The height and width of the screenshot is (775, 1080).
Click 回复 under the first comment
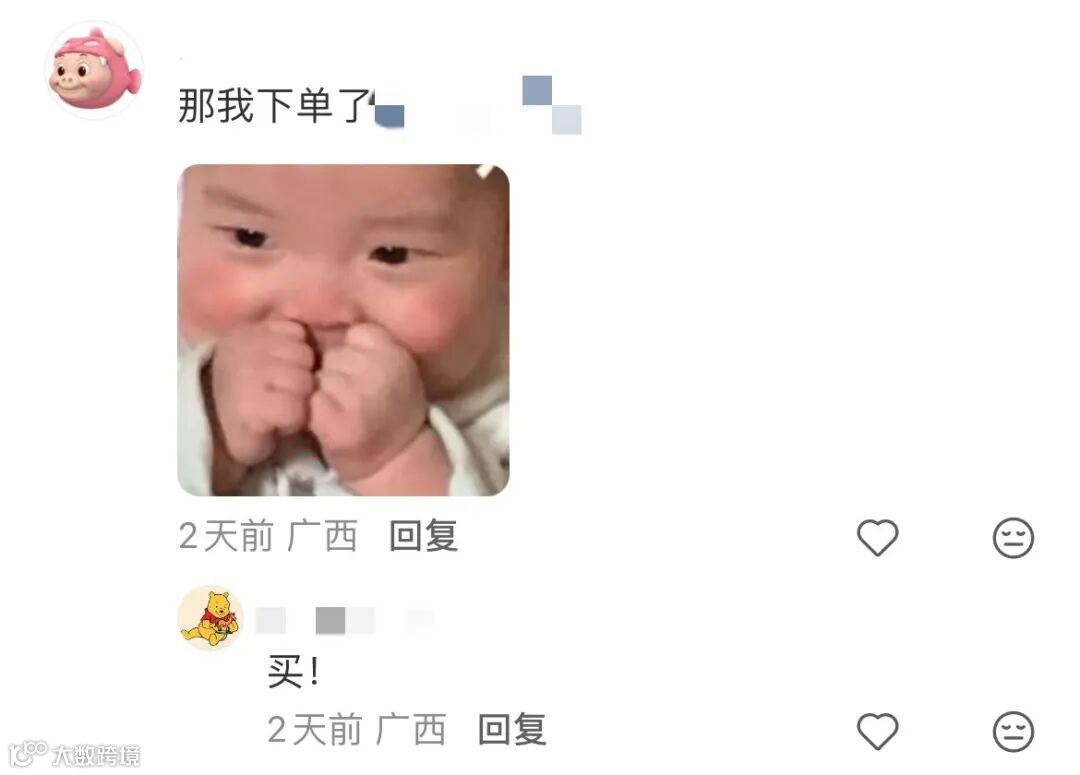coord(423,536)
